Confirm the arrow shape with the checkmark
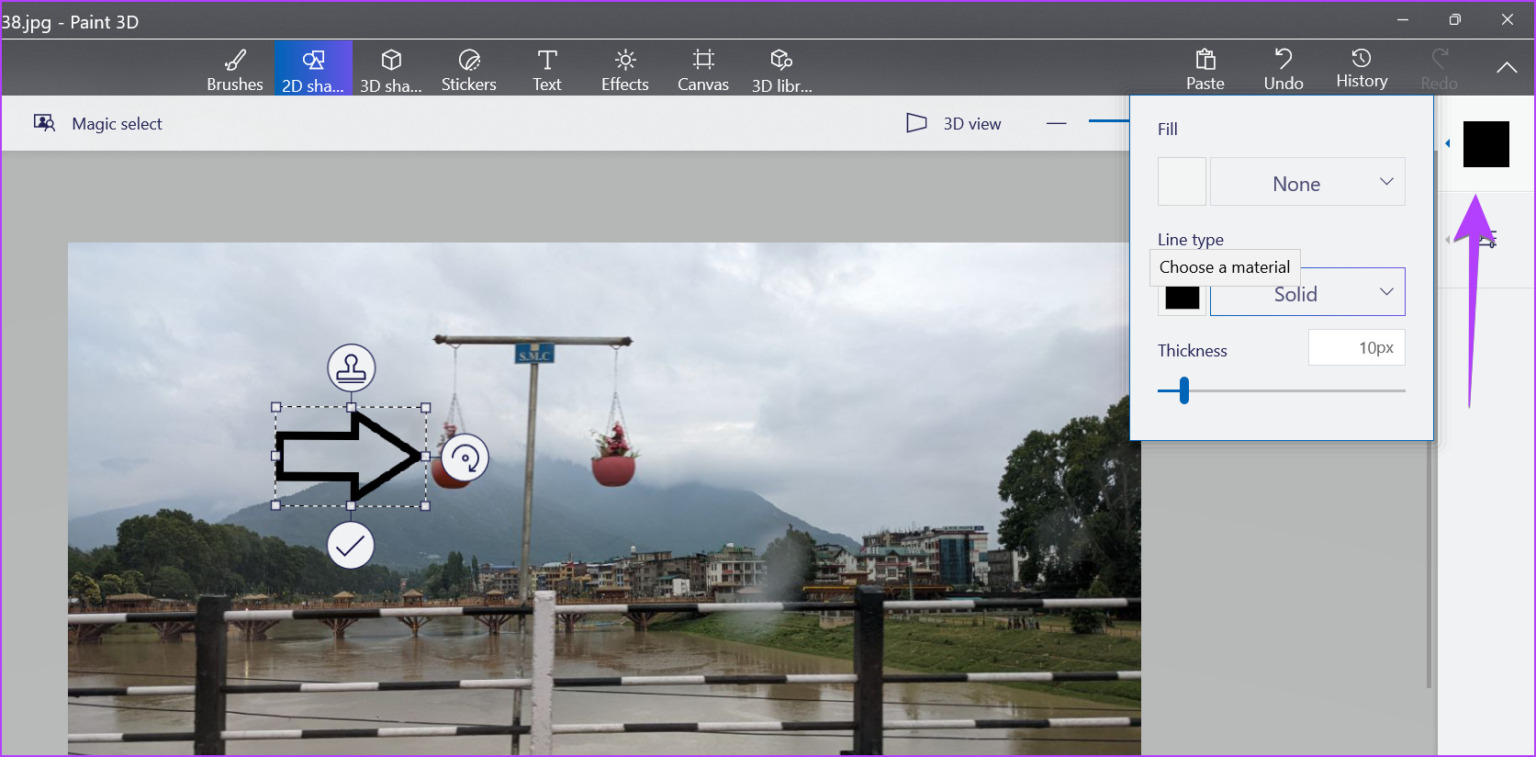Screen dimensions: 1536x757 [350, 545]
